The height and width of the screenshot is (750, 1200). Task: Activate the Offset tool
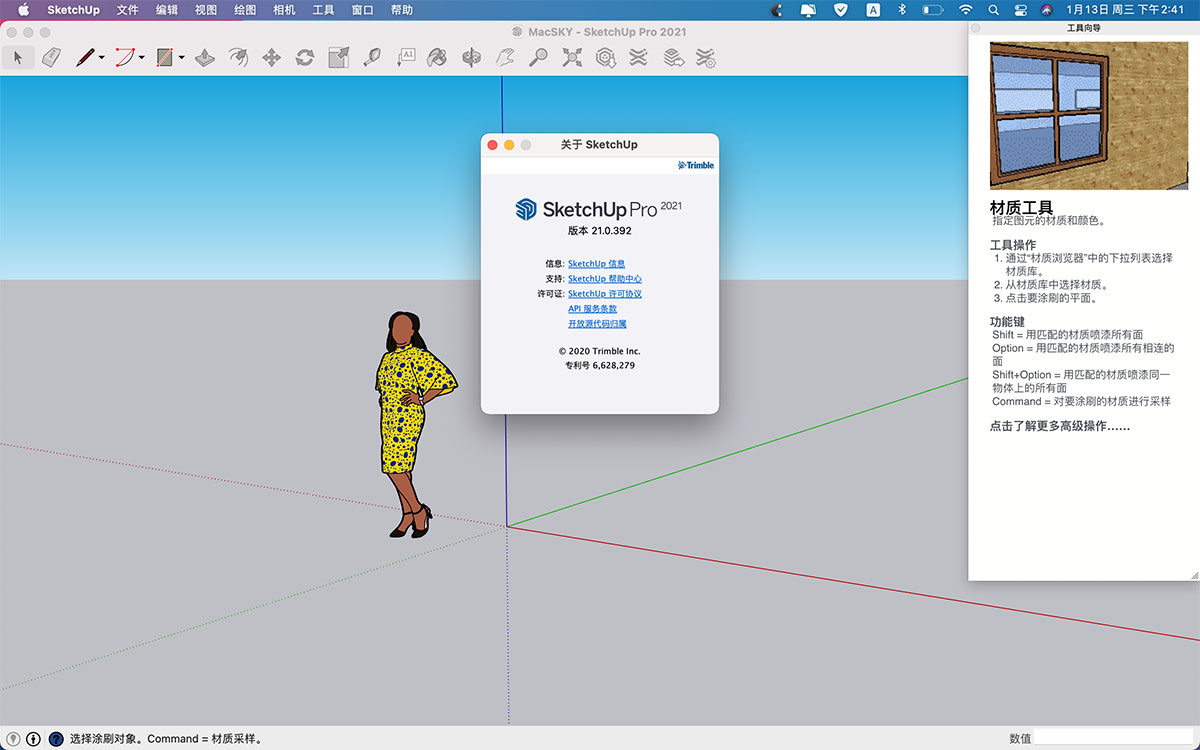tap(238, 58)
